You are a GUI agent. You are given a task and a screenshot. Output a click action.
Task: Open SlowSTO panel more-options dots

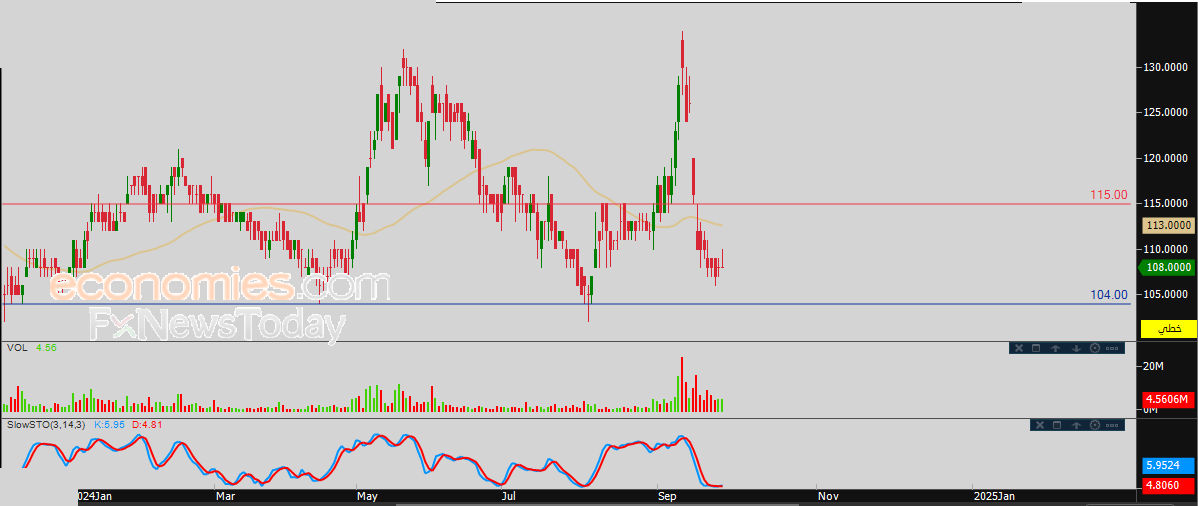[x=1113, y=425]
